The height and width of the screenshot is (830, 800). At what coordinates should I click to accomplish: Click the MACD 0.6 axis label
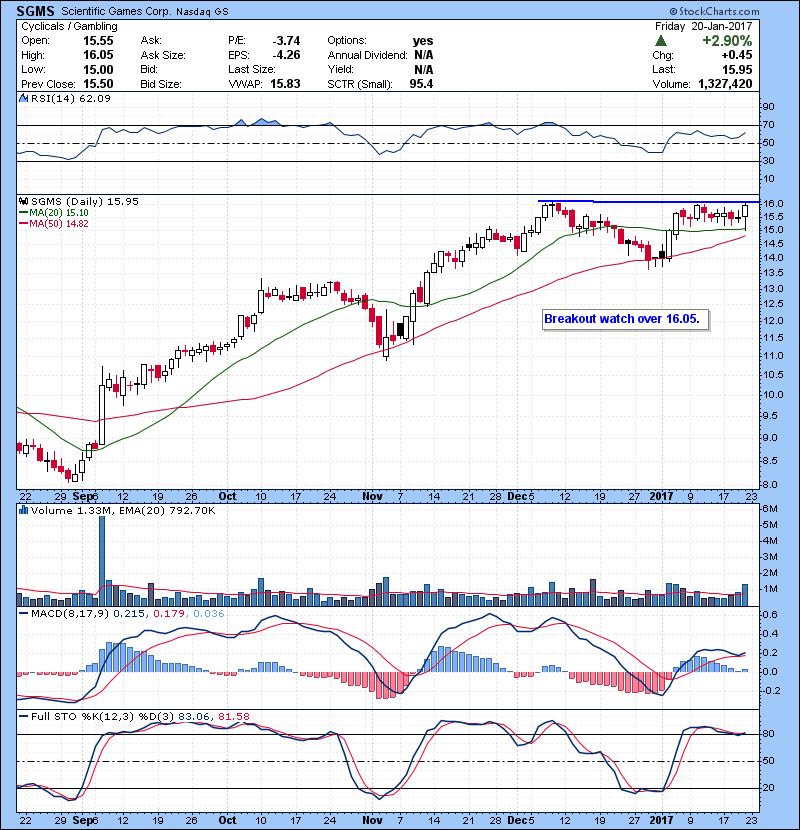(770, 615)
